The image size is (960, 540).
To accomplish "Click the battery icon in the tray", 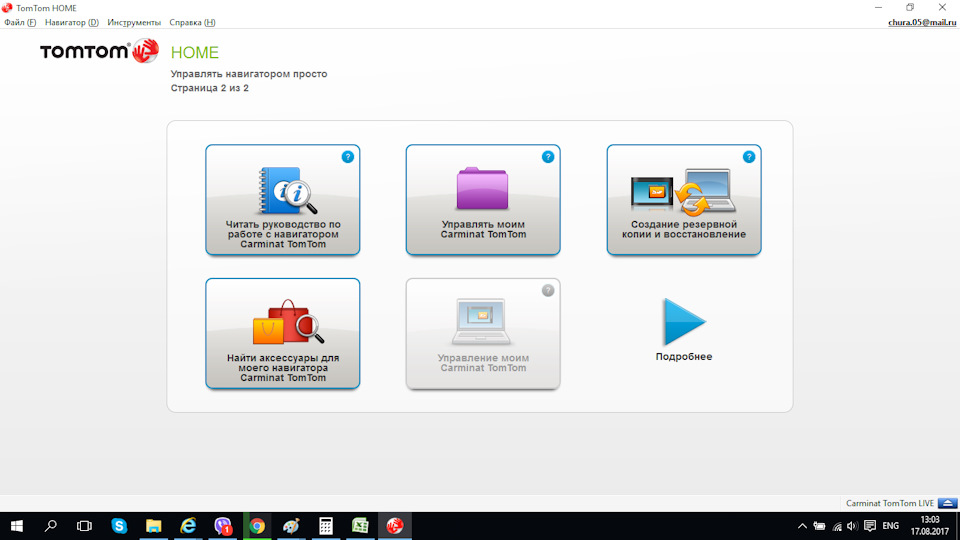I will pyautogui.click(x=819, y=526).
